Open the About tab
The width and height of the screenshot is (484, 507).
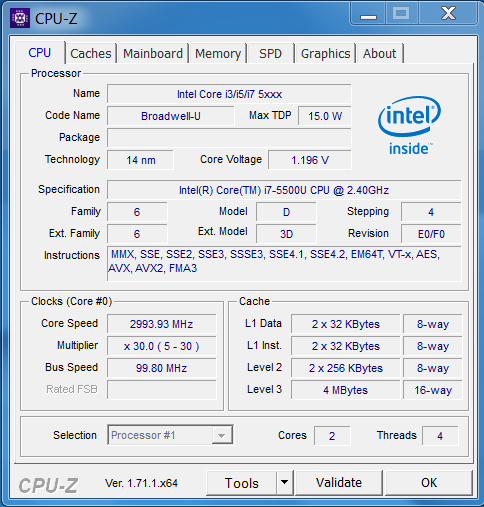pos(379,53)
